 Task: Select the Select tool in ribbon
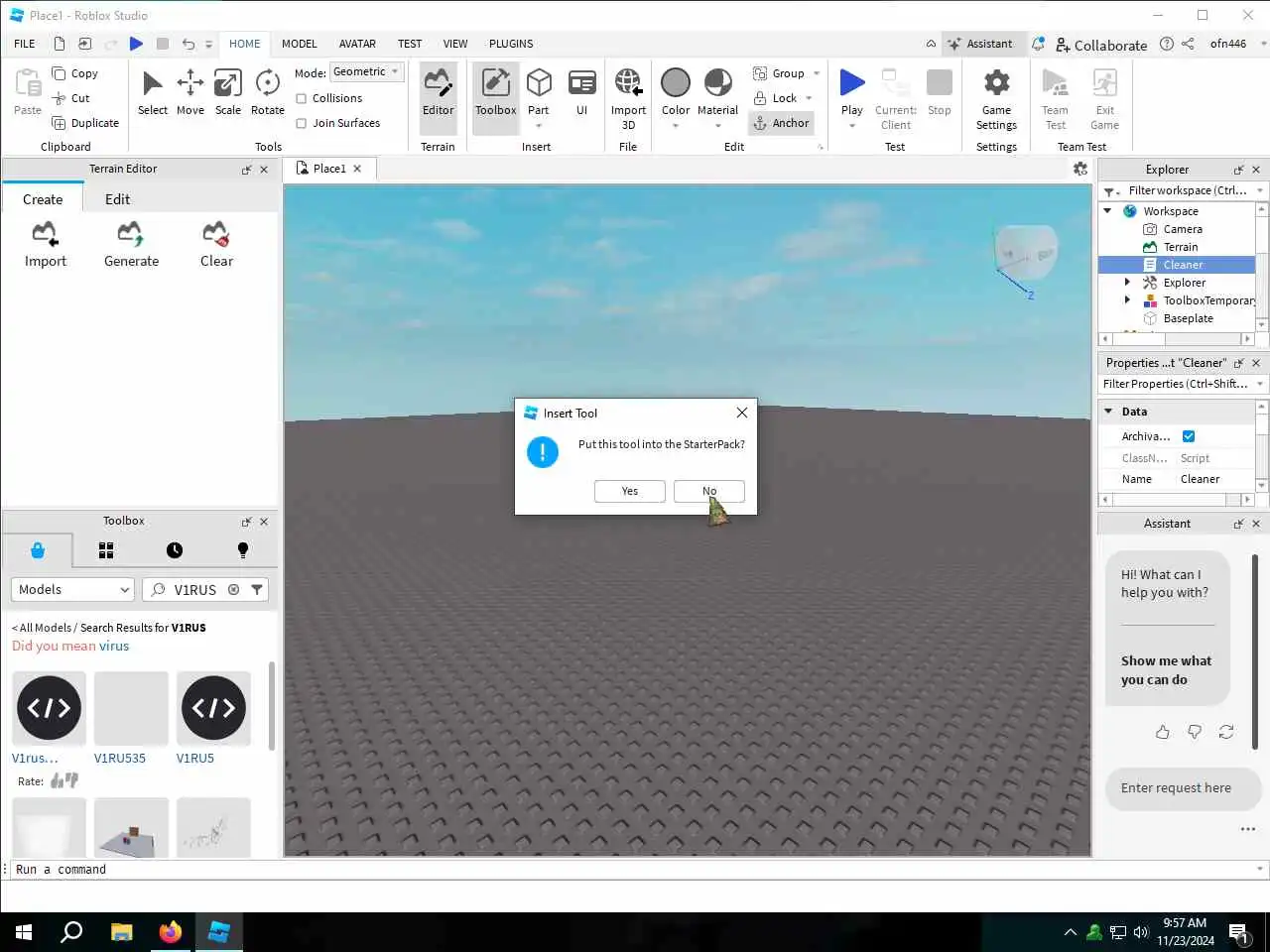pyautogui.click(x=152, y=94)
